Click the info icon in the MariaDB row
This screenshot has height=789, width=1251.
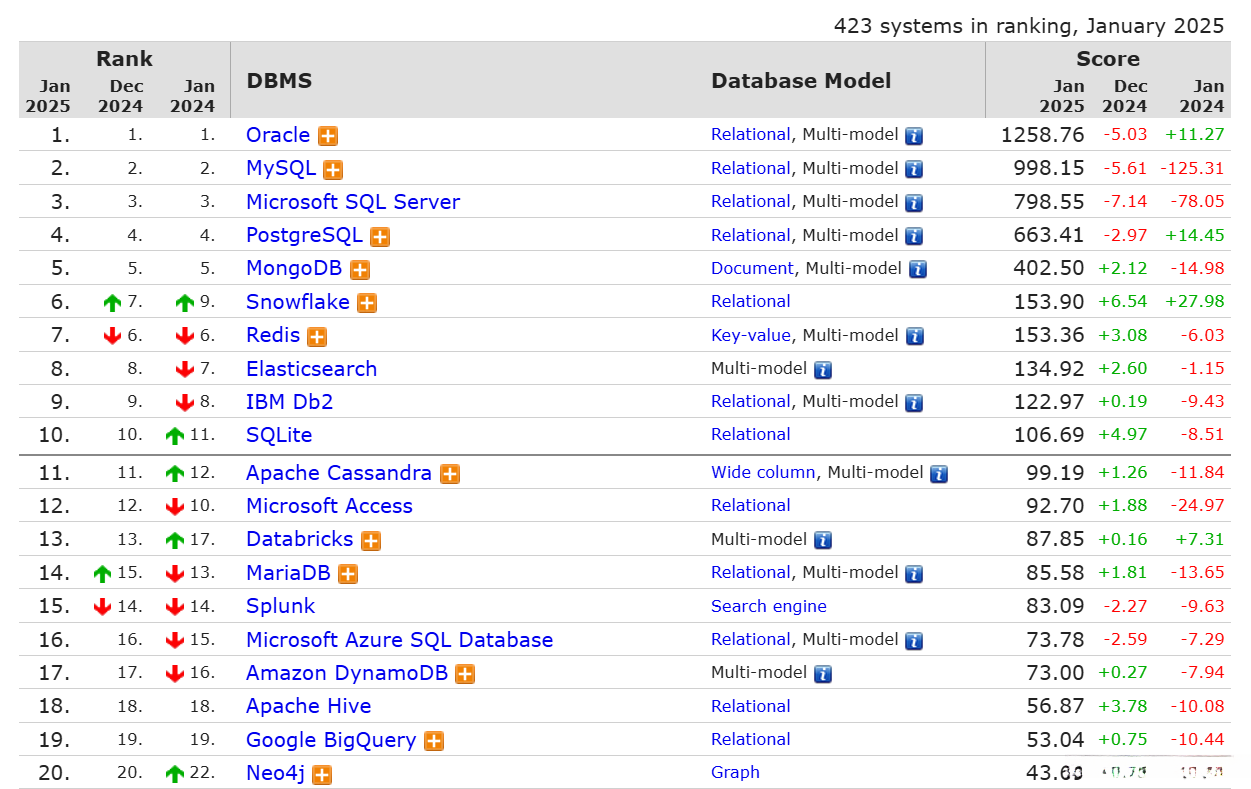click(x=914, y=574)
